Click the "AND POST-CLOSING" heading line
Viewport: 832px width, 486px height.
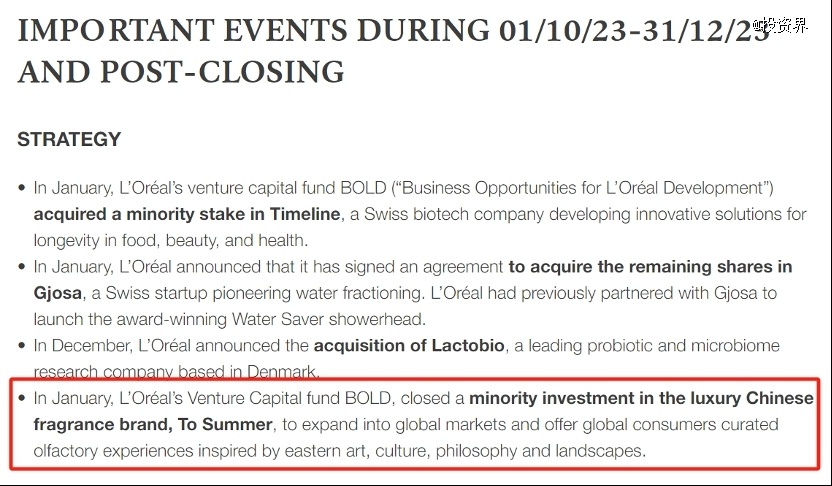181,72
